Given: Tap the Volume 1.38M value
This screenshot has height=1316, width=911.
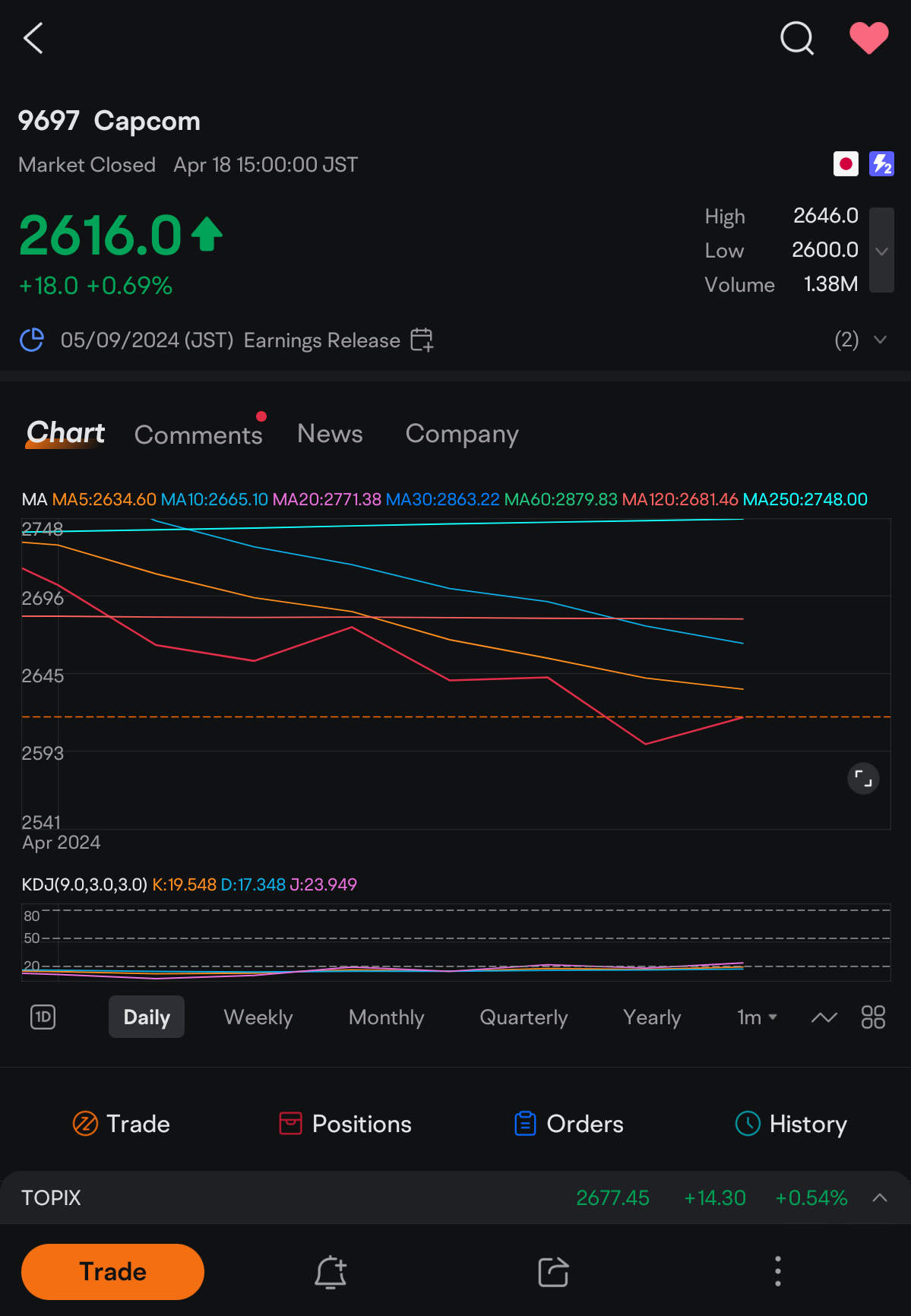Looking at the screenshot, I should 830,284.
